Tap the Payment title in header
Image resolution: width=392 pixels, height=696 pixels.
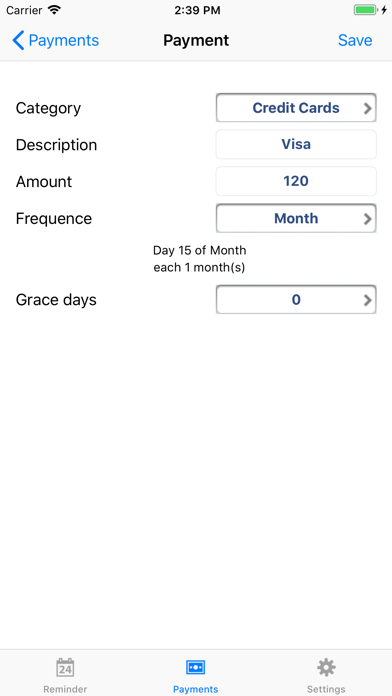coord(196,40)
